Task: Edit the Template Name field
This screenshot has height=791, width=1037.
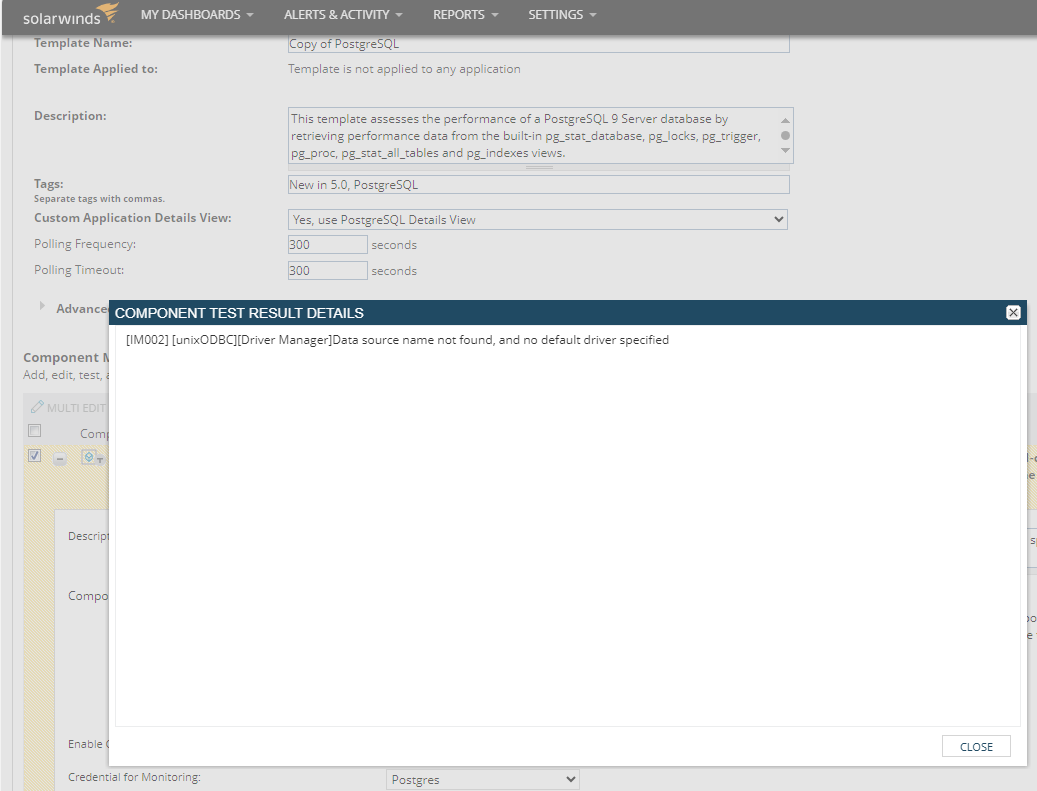Action: (x=538, y=44)
